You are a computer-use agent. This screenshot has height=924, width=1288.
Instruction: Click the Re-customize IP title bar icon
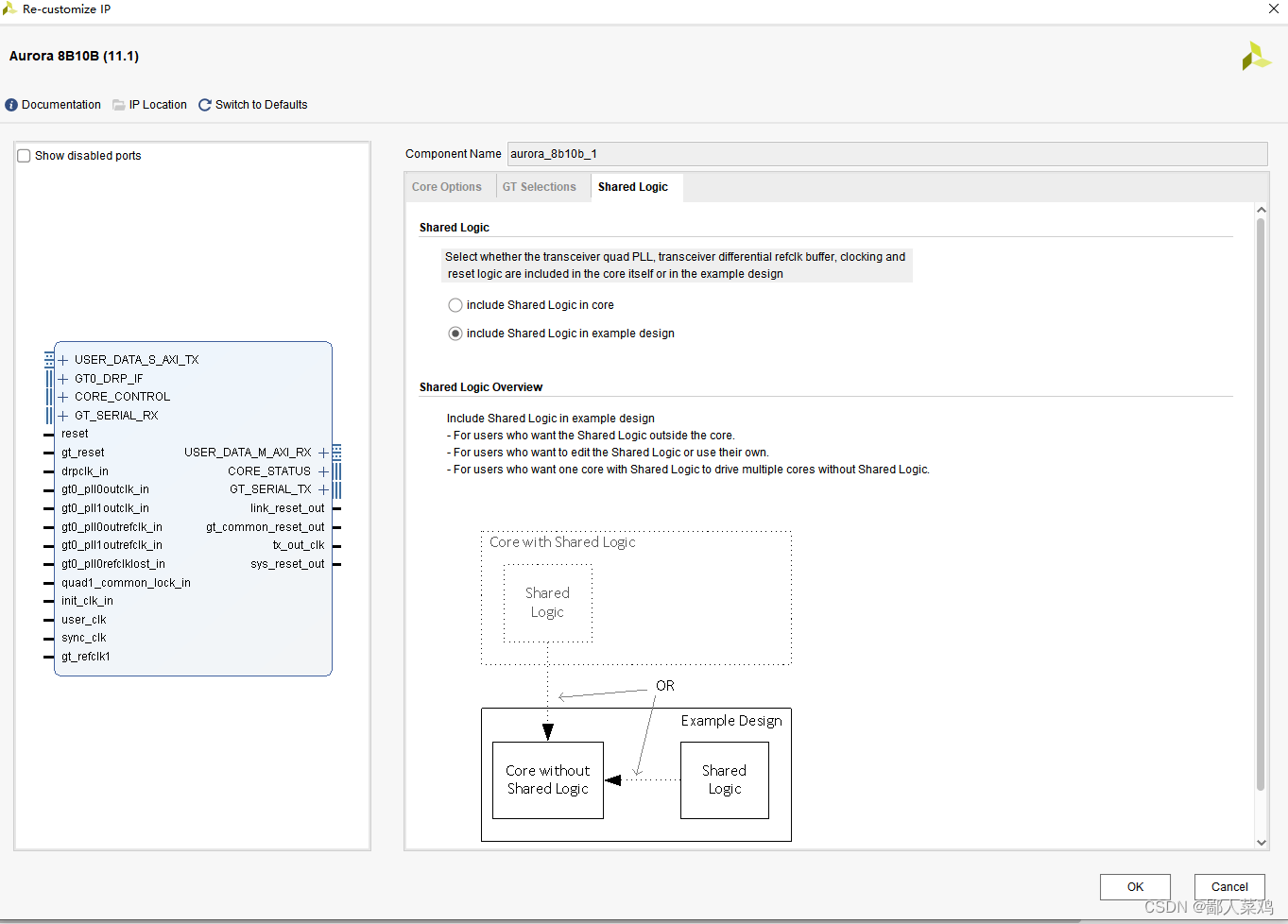11,9
